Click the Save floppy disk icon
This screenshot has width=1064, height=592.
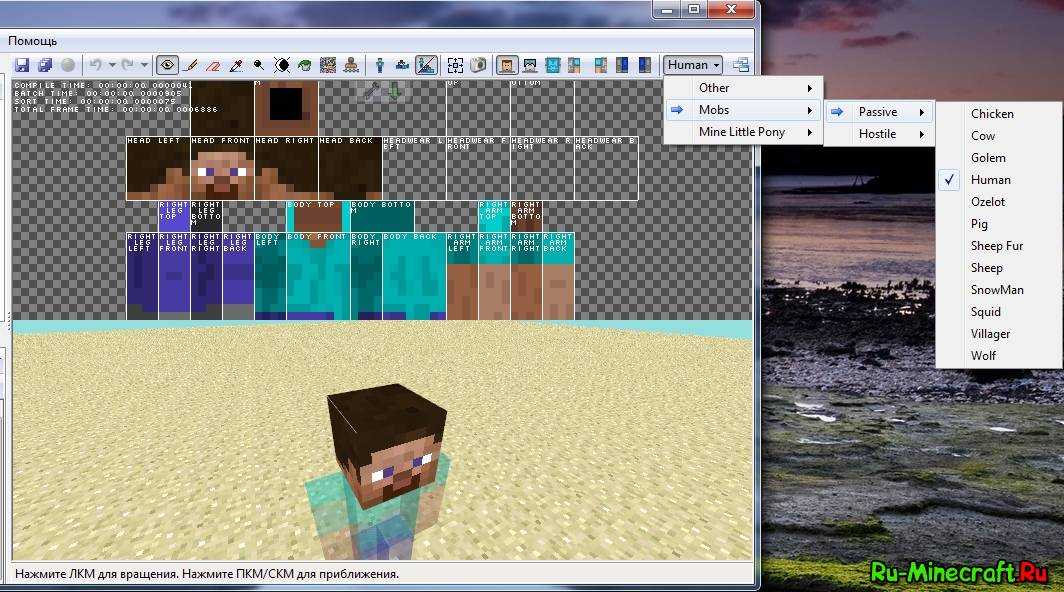[22, 65]
